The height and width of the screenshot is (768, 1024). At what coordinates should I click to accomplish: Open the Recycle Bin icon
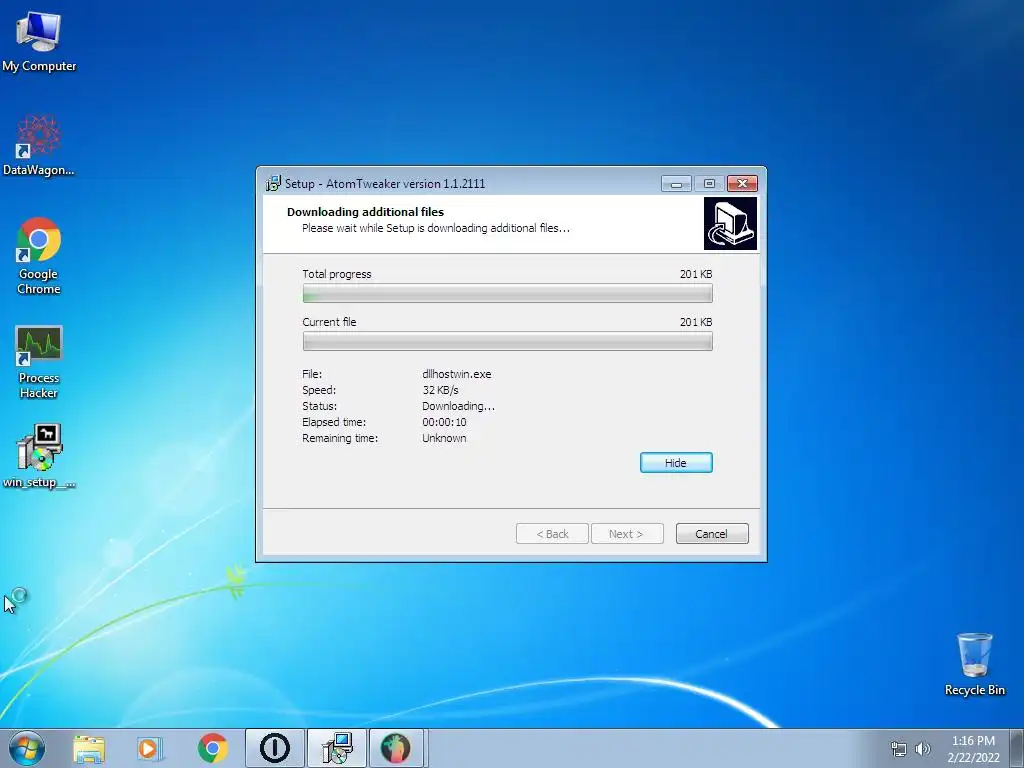click(x=974, y=664)
